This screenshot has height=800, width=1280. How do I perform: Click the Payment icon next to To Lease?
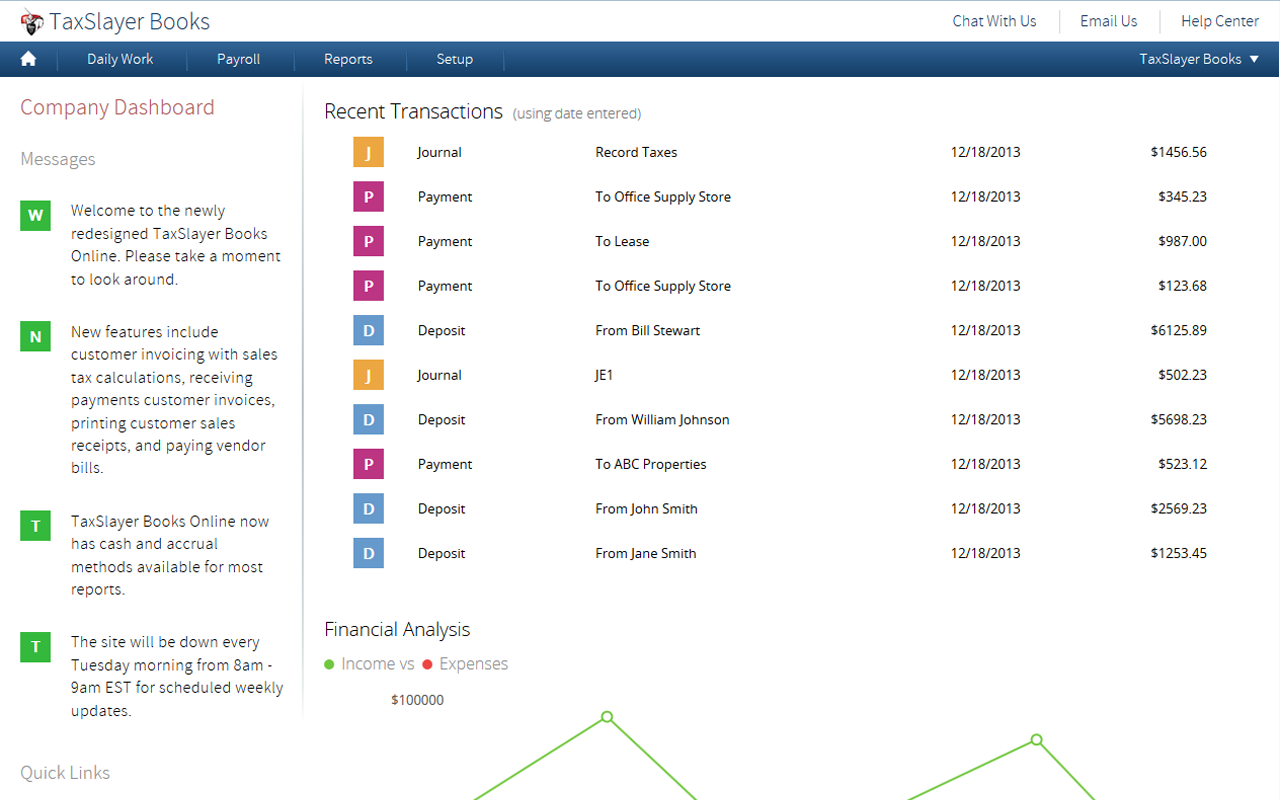click(368, 241)
